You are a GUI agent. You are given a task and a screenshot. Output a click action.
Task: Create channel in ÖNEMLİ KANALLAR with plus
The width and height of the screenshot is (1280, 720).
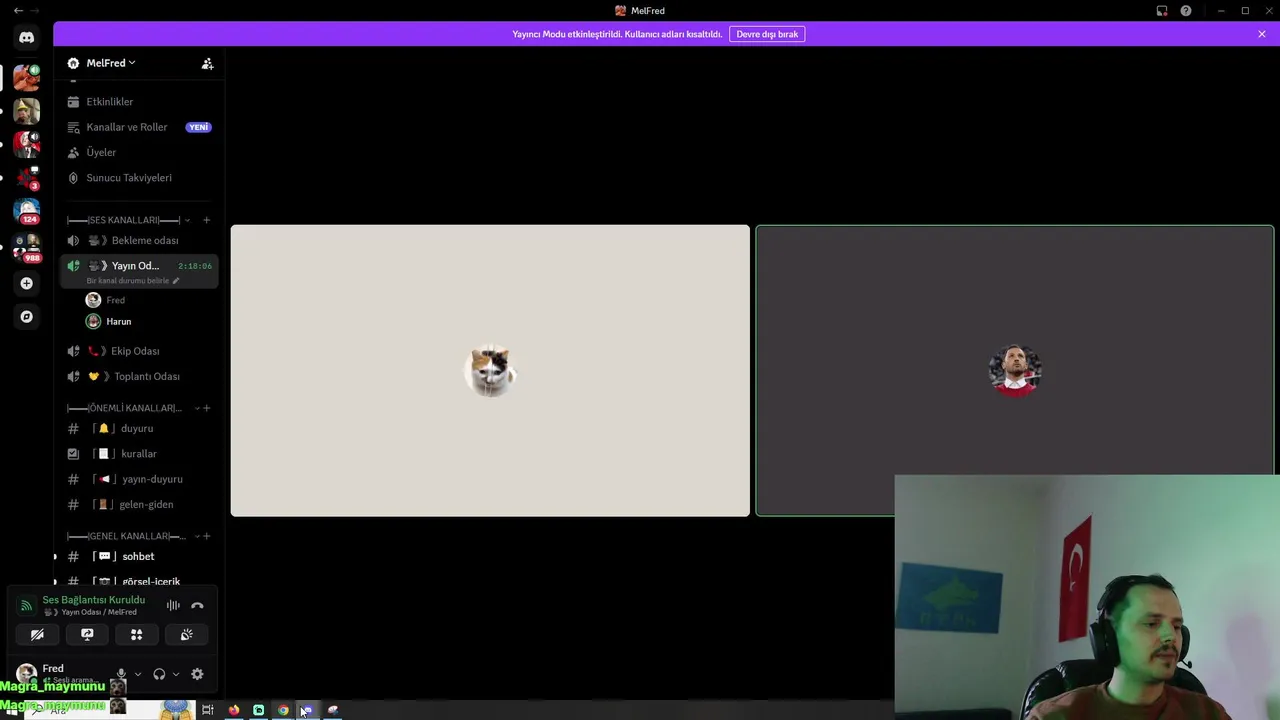206,408
